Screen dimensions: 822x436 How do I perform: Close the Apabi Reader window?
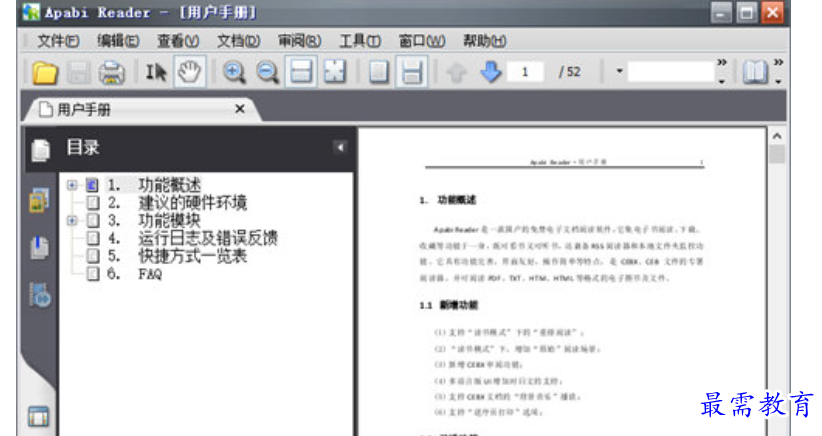click(772, 13)
